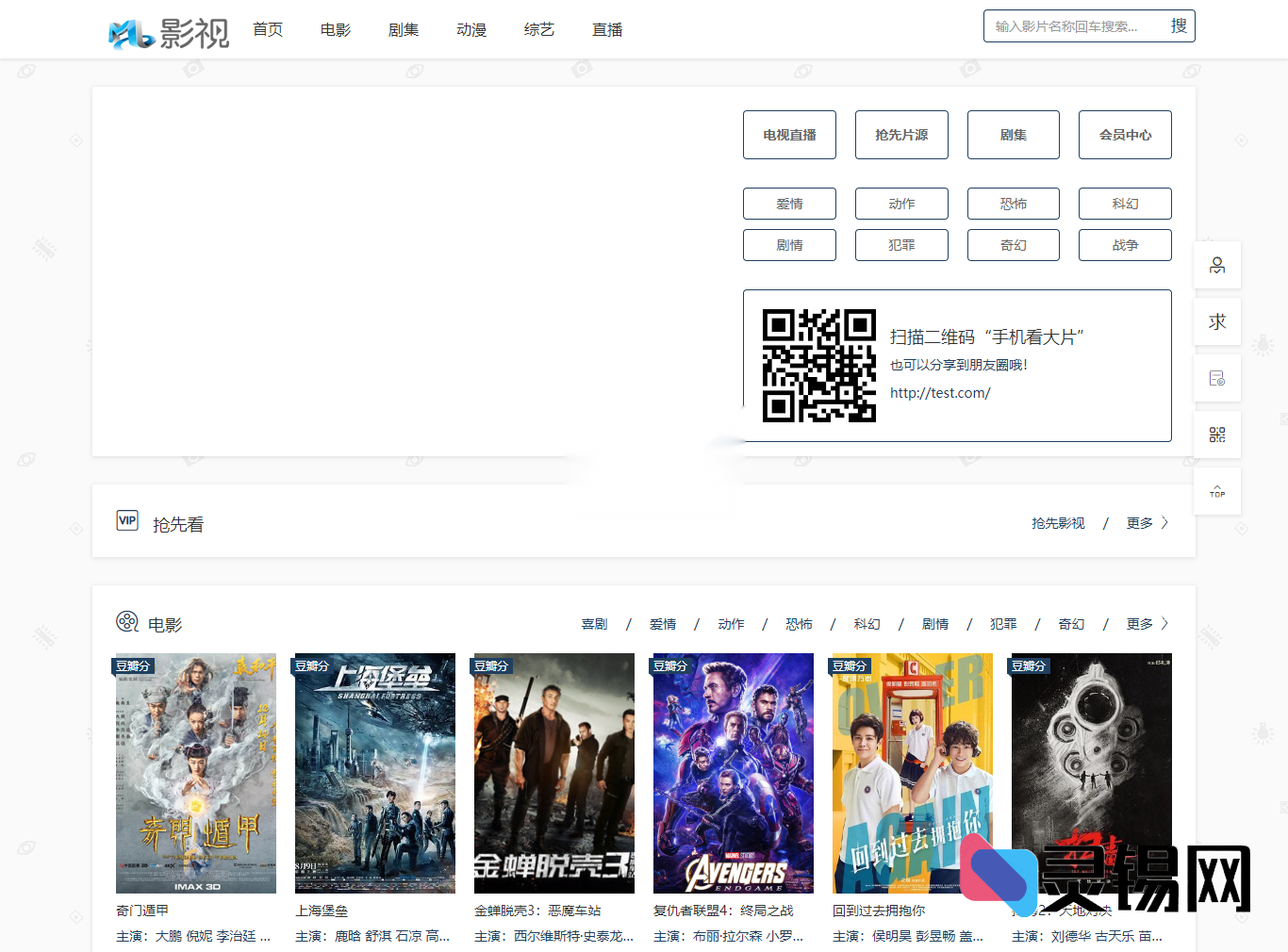Switch to the 剧集 navigation tab
1288x952 pixels.
403,29
